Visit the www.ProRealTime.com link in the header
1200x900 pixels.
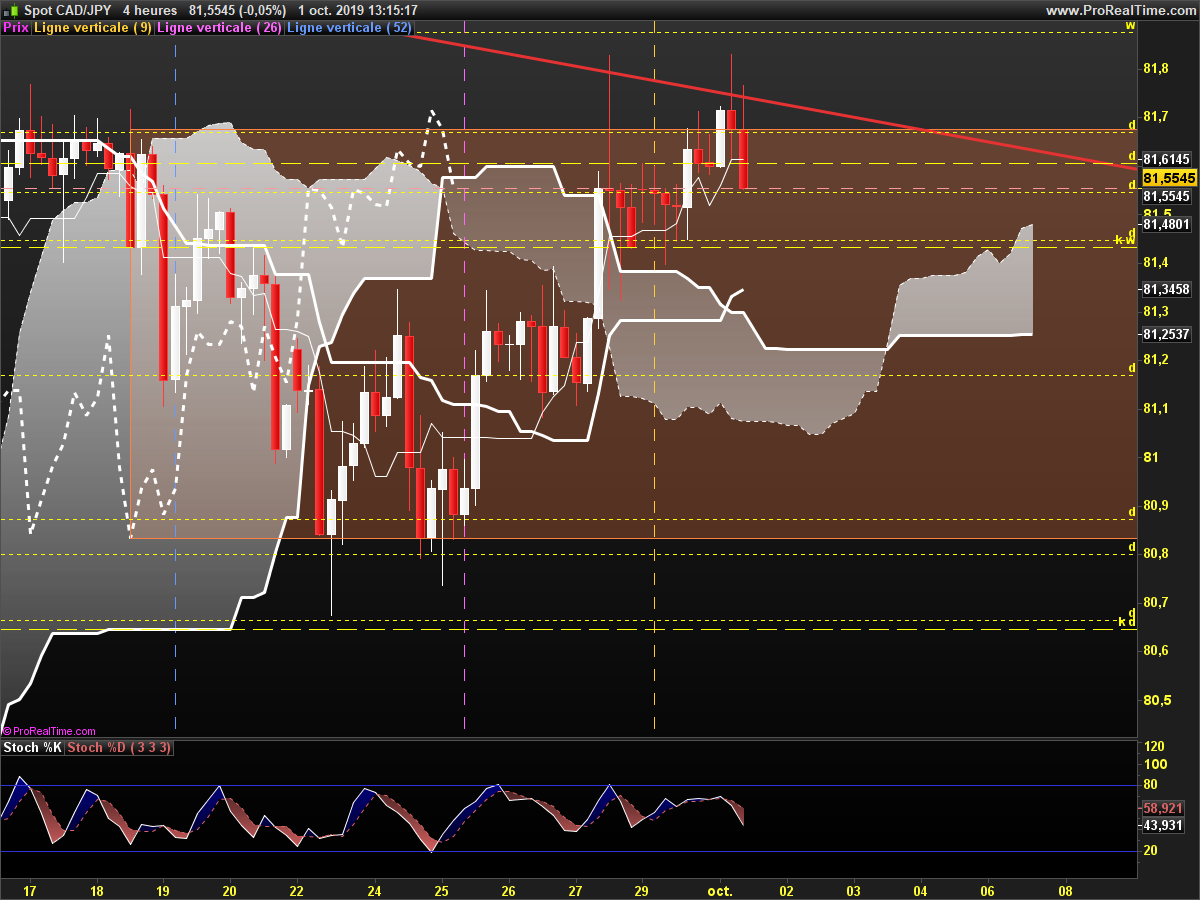pos(1119,10)
